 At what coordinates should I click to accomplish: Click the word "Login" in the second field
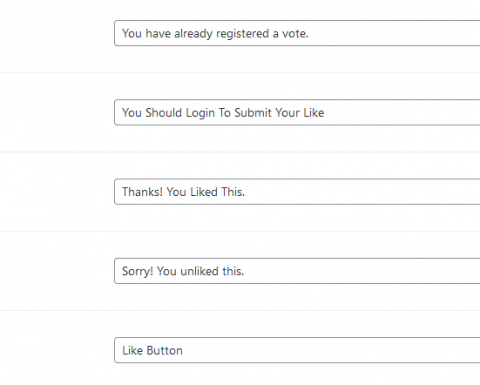pos(200,113)
